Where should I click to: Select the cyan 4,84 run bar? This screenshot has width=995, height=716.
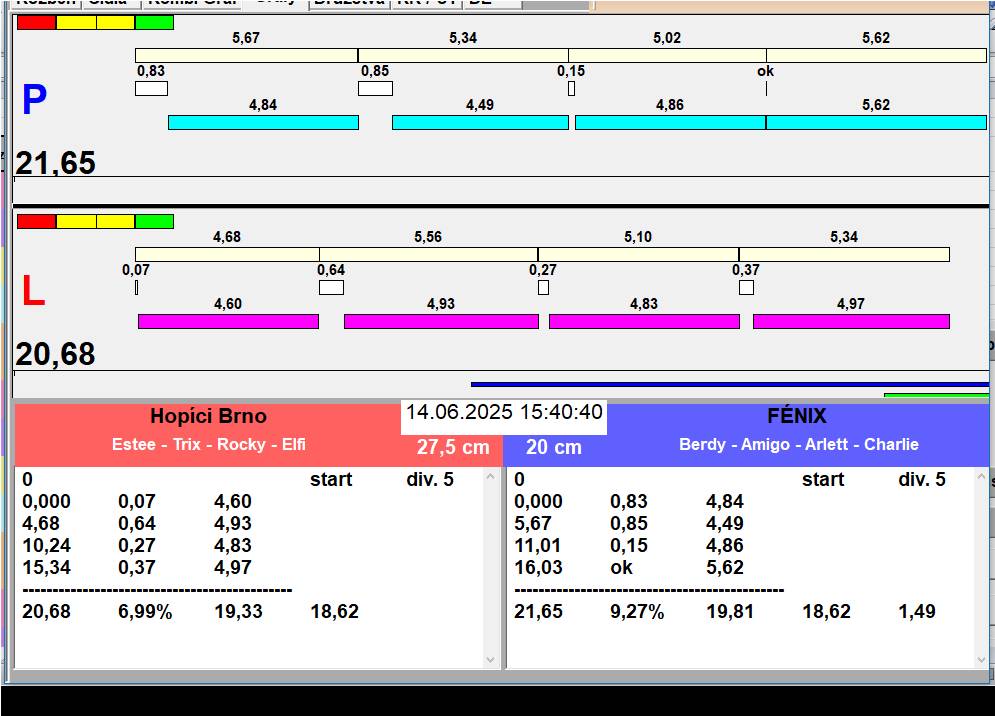point(263,122)
